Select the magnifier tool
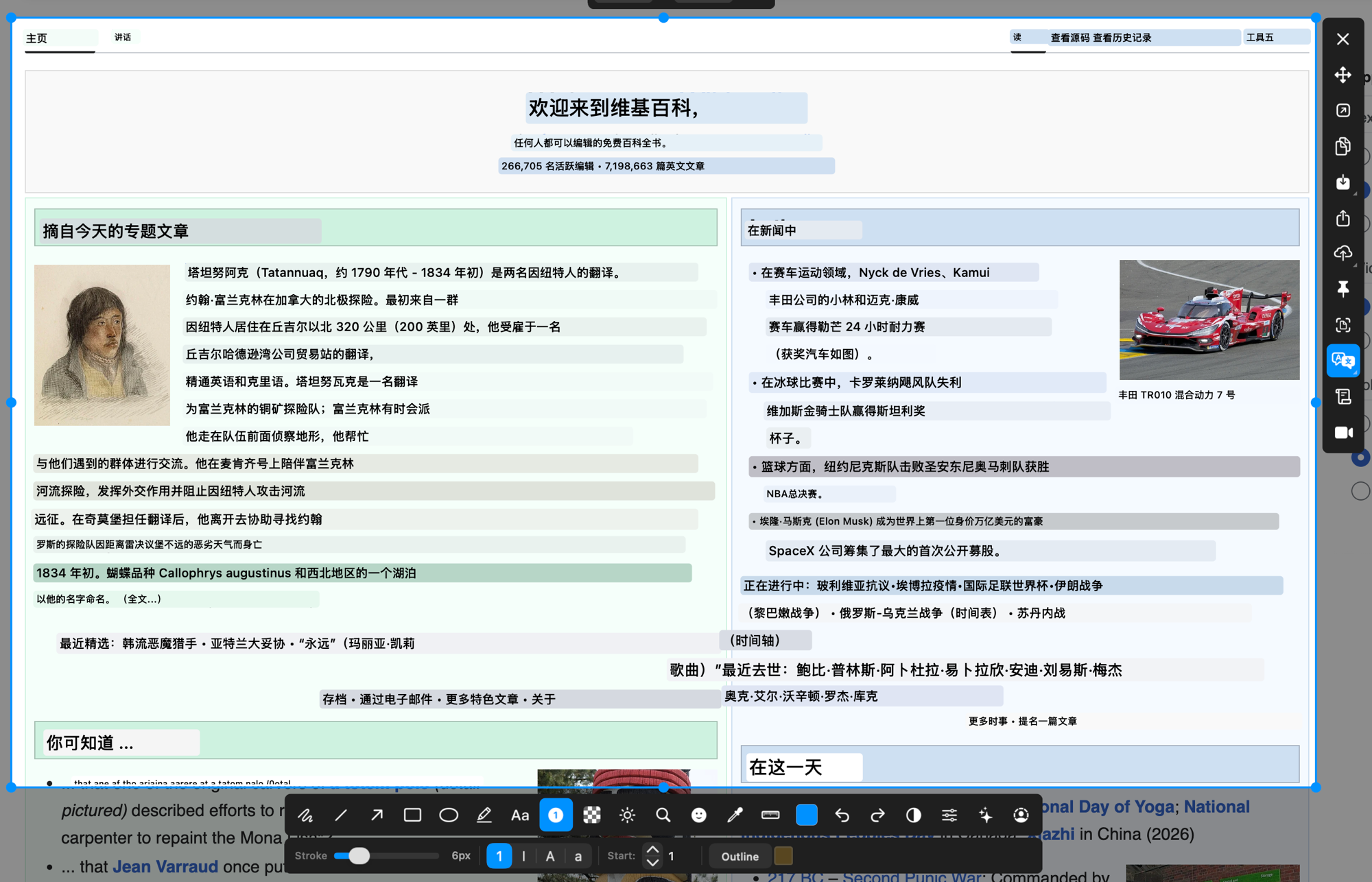The image size is (1372, 882). (x=663, y=815)
